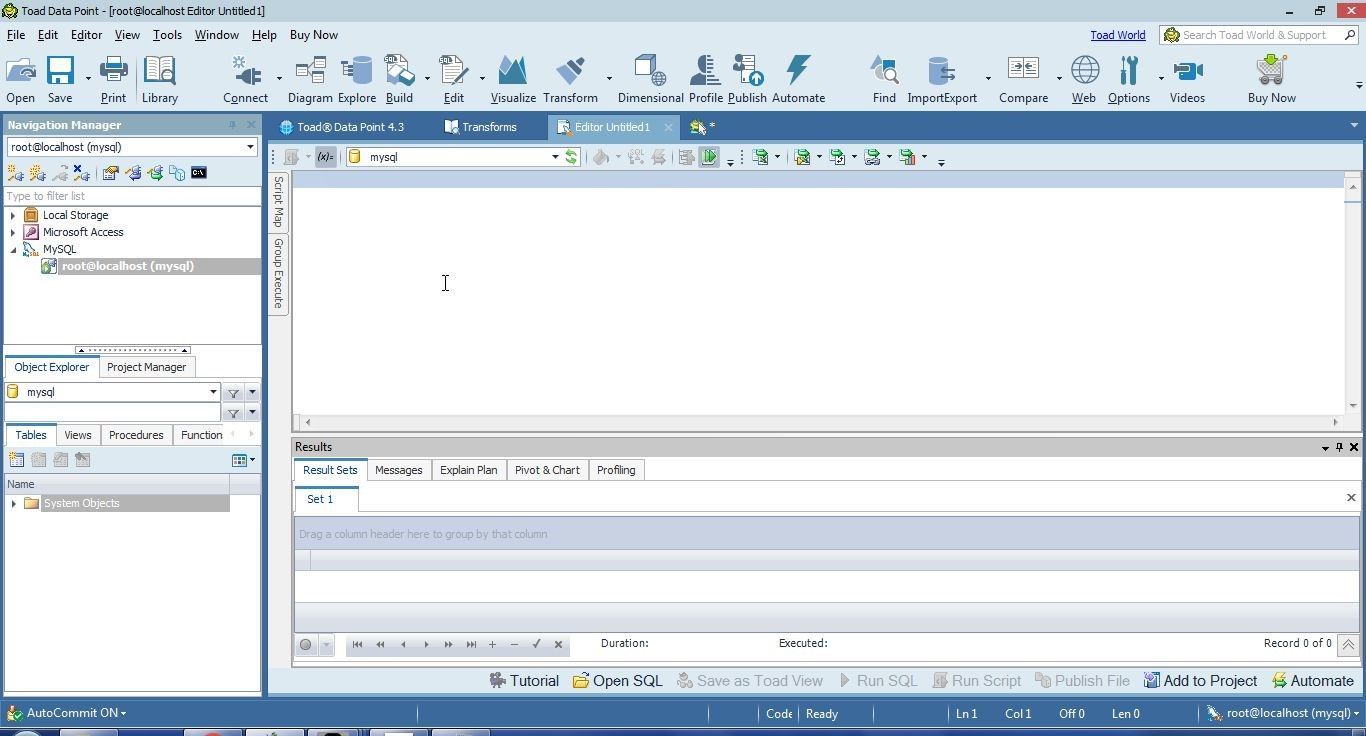
Task: Expand the Microsoft Access node
Action: (13, 232)
